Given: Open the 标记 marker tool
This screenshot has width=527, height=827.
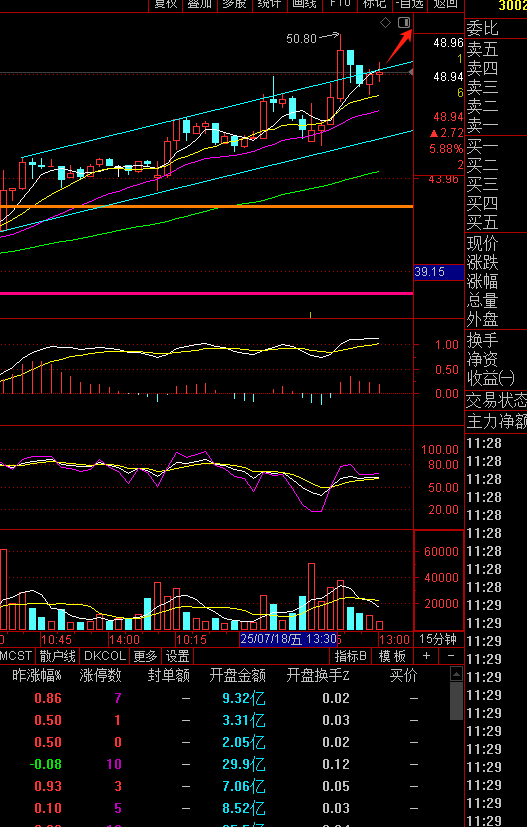Looking at the screenshot, I should coord(375,4).
